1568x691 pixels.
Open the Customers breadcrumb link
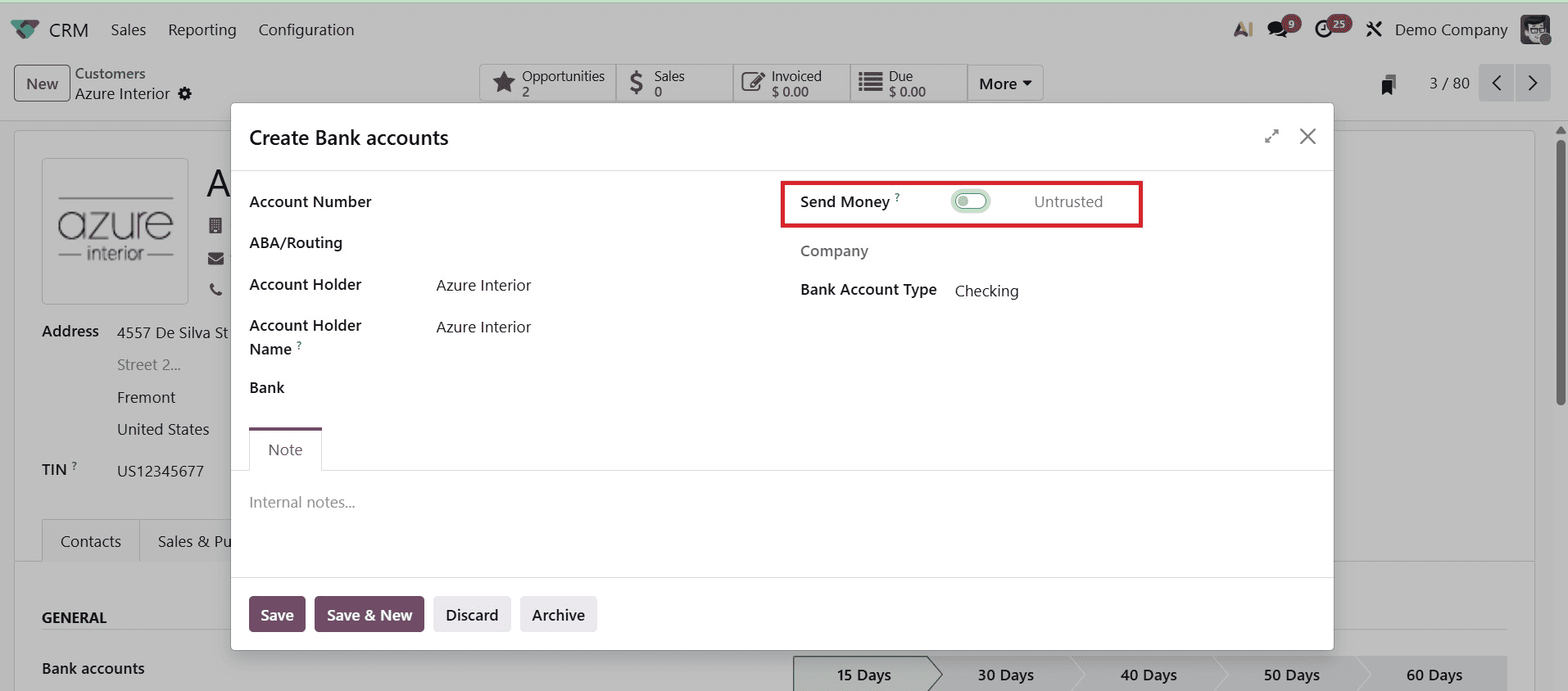pyautogui.click(x=110, y=74)
